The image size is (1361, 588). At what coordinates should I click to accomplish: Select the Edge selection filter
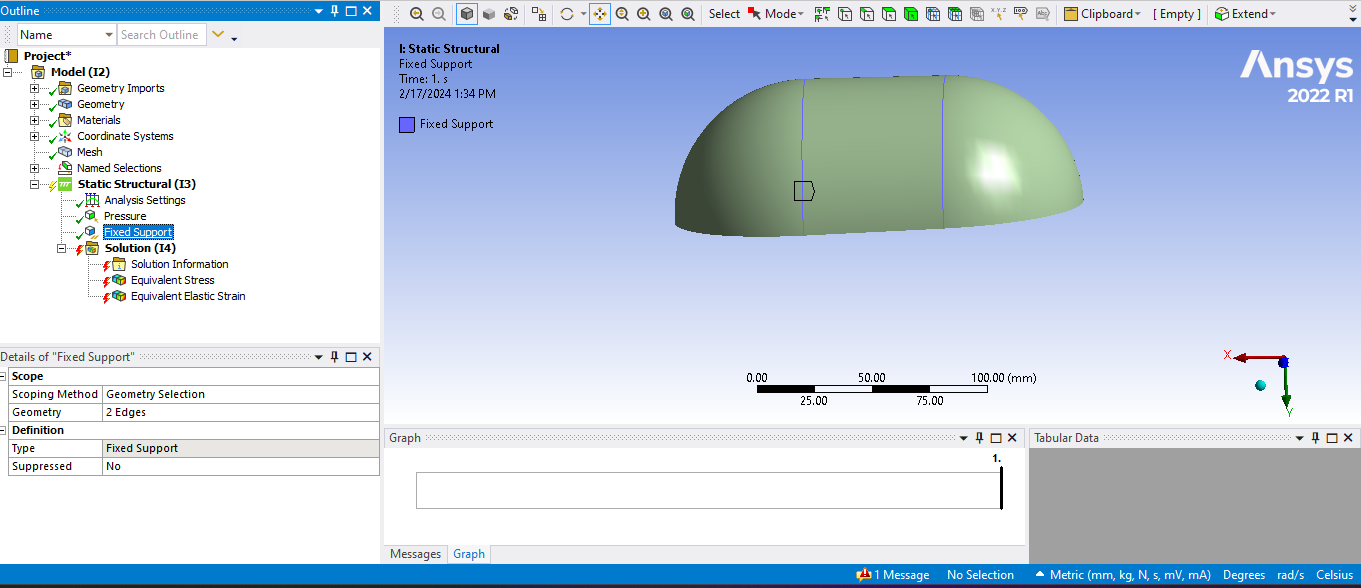pos(866,14)
